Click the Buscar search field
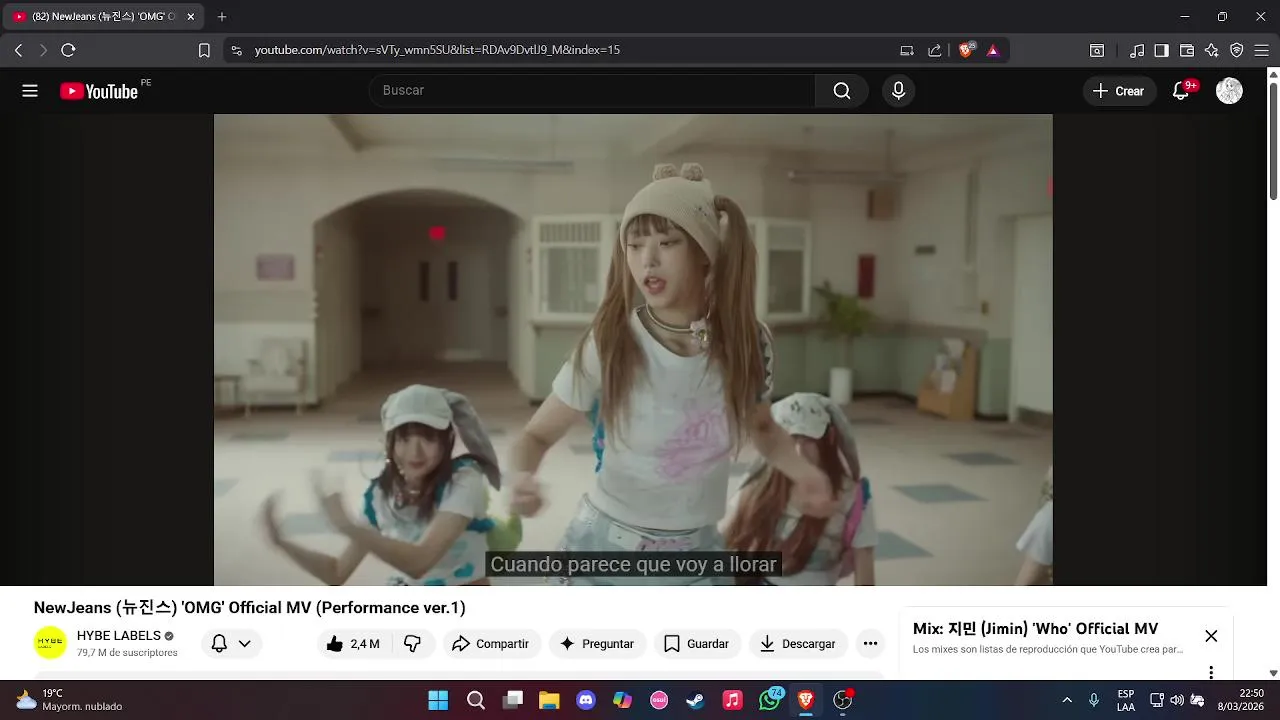Screen dimensions: 1280x720 (x=592, y=90)
